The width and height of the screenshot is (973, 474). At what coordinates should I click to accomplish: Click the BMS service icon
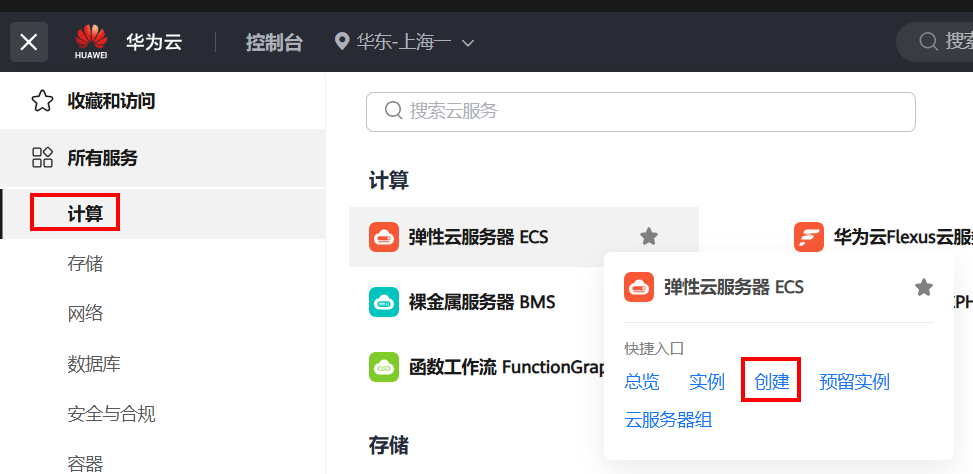coord(383,302)
